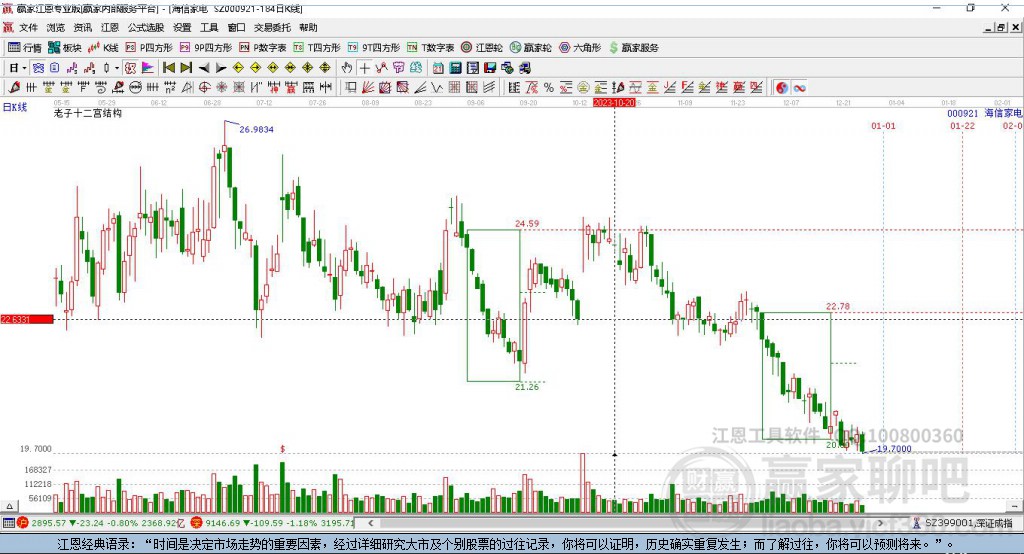Expand the candlestick style dropdown arrow
Viewport: 1024px width, 554px height.
[117, 68]
